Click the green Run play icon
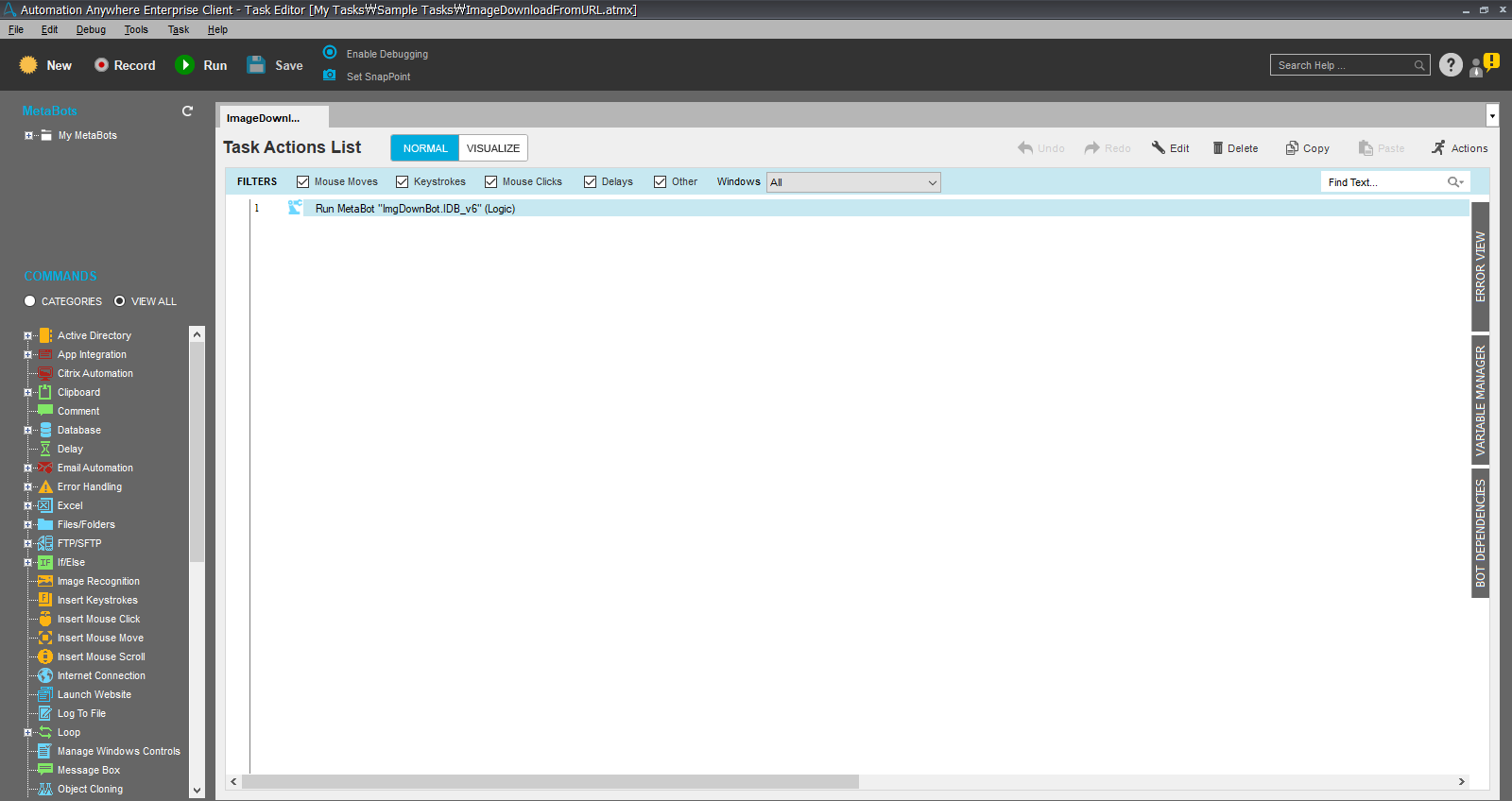This screenshot has width=1512, height=801. coord(185,65)
